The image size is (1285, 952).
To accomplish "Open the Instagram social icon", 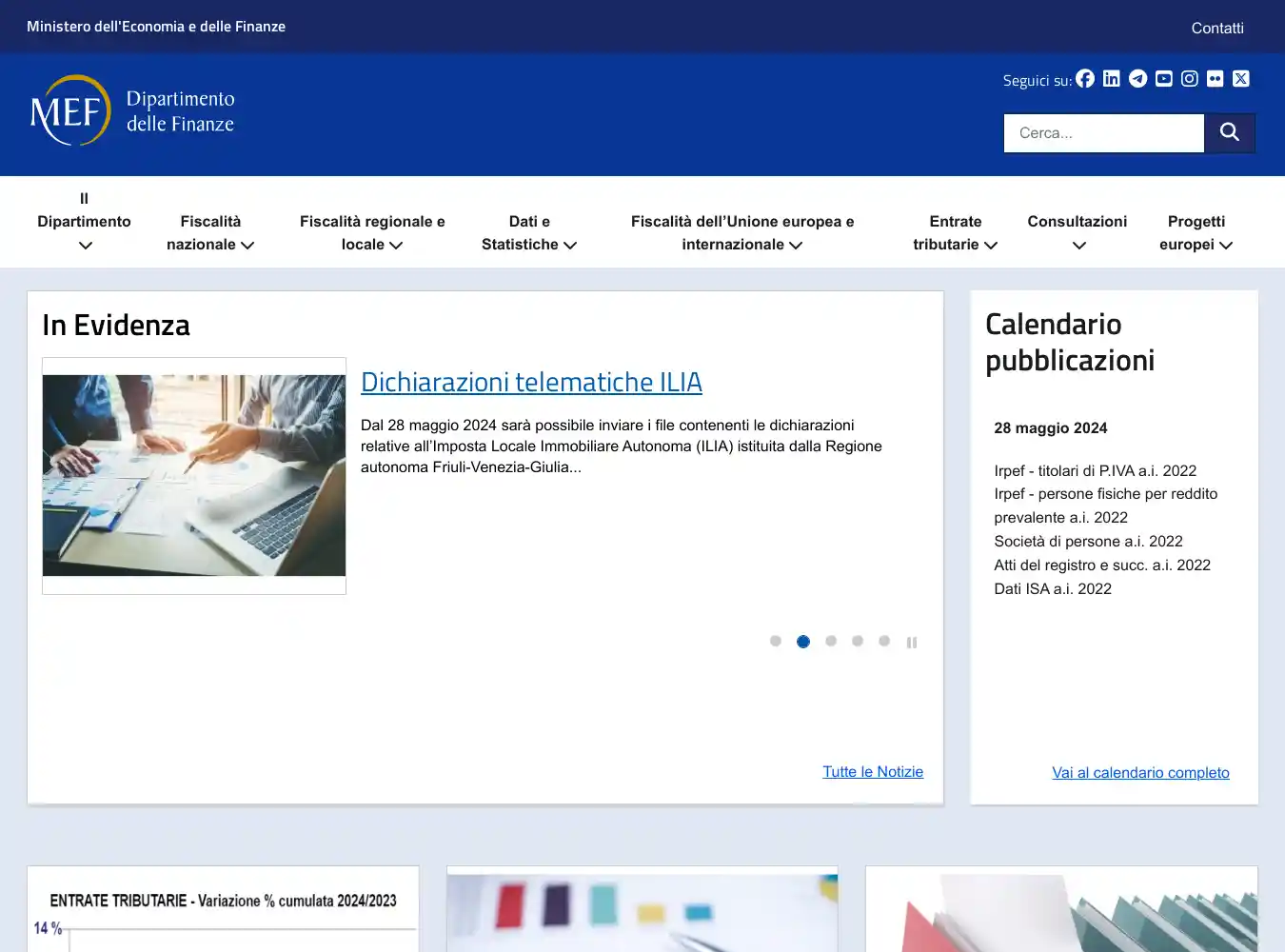I will [1190, 79].
